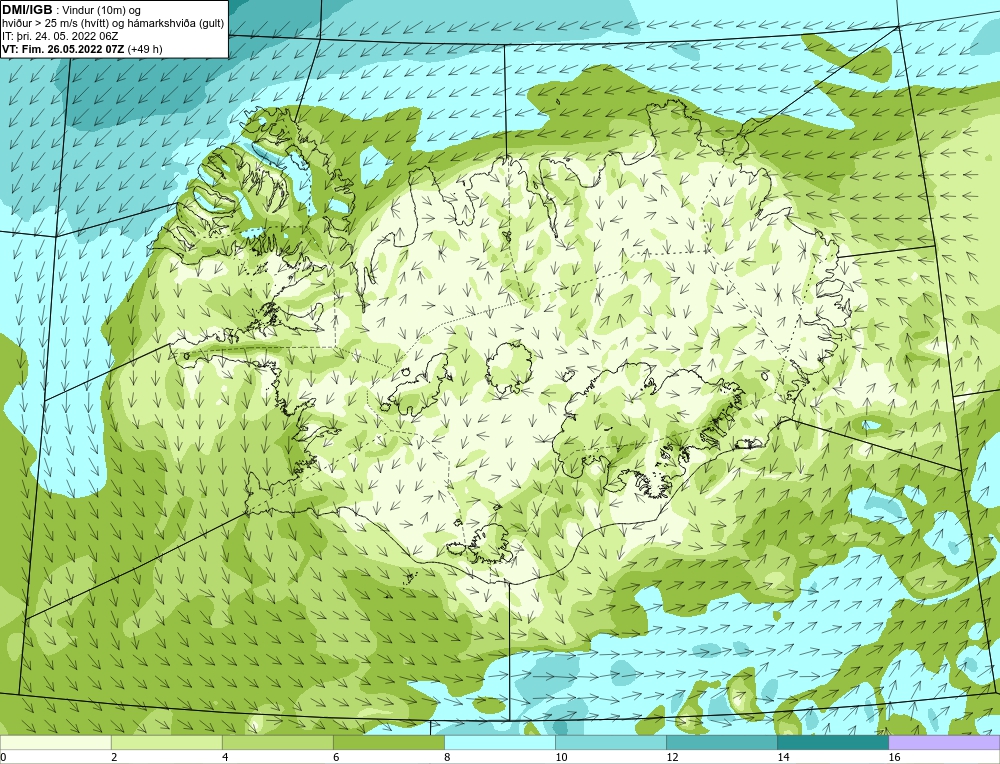Screen dimensions: 1000x764
Task: Select the 4–6 m/s green legend swatch
Action: click(277, 742)
